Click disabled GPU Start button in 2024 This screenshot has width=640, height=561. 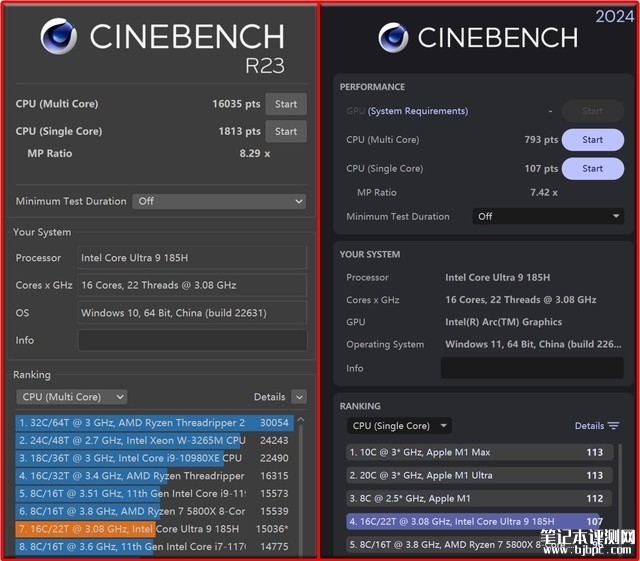593,111
